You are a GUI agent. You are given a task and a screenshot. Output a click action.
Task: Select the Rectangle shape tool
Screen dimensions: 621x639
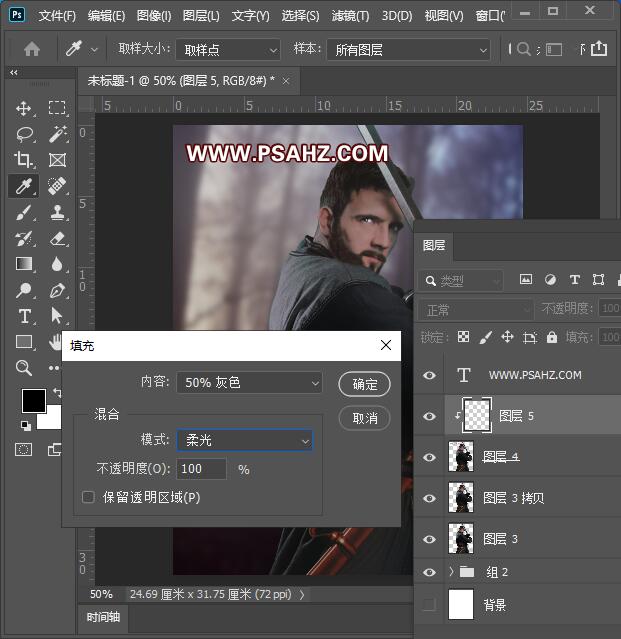pyautogui.click(x=24, y=342)
